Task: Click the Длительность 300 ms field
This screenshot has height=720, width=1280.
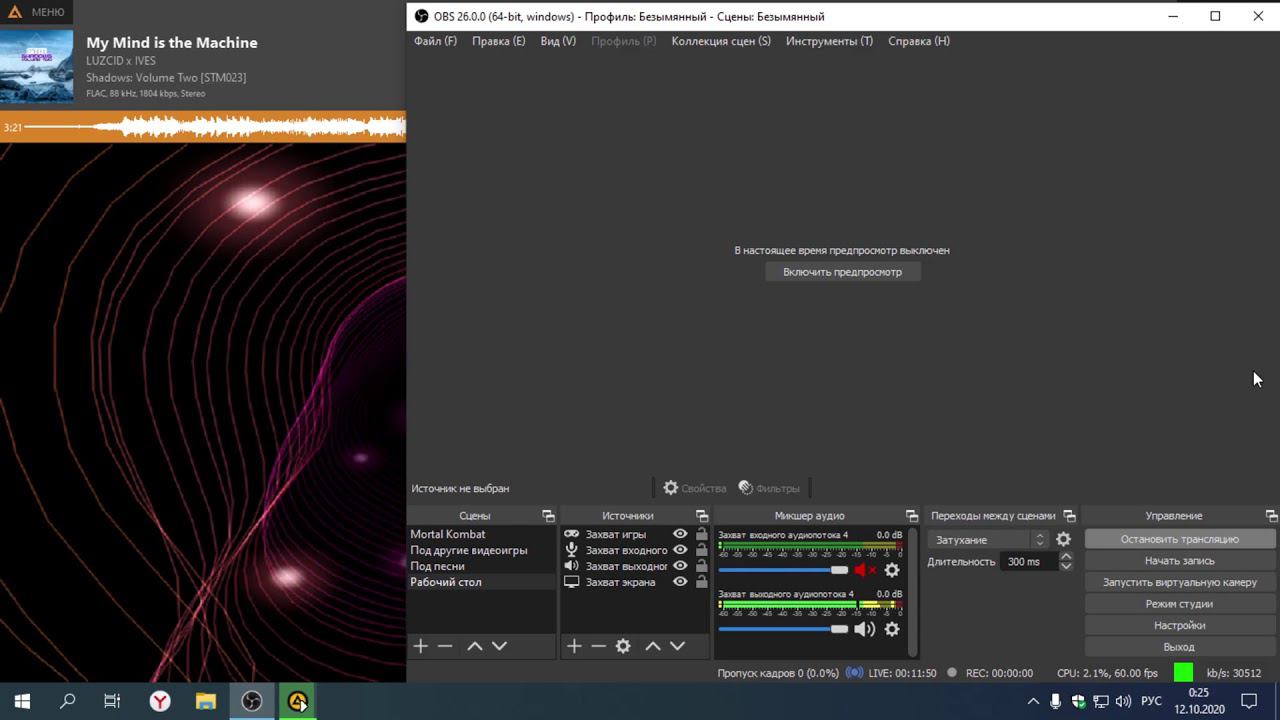Action: tap(1029, 562)
